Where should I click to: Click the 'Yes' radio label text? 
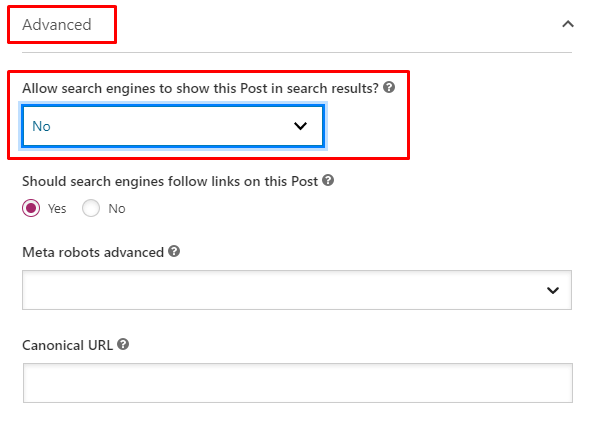(57, 208)
